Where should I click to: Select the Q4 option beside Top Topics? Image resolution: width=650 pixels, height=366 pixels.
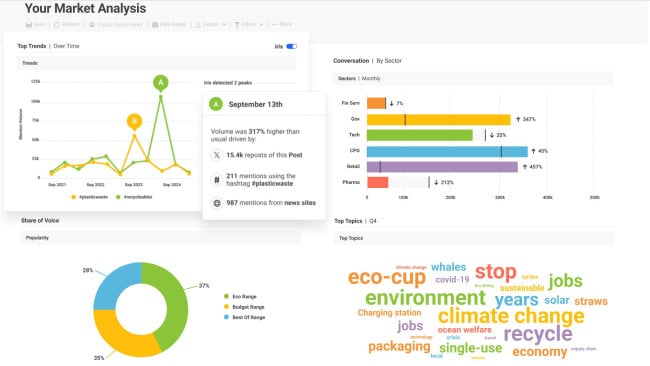point(373,221)
